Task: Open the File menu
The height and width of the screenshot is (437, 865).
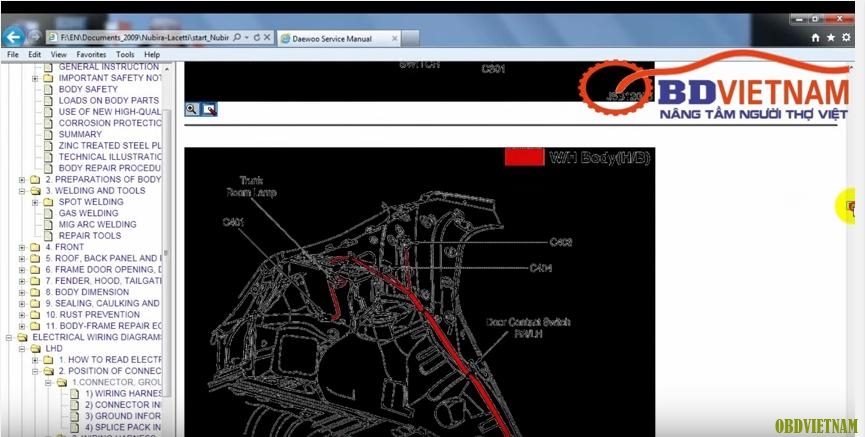Action: pyautogui.click(x=13, y=55)
